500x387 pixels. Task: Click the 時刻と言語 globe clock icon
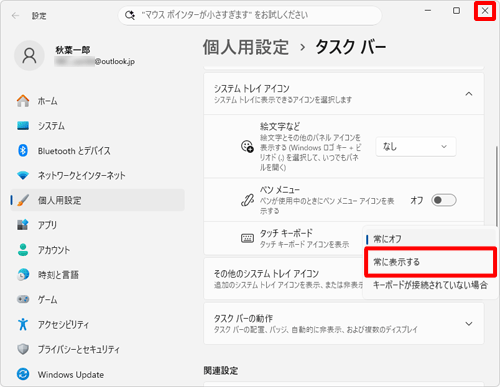coord(23,275)
